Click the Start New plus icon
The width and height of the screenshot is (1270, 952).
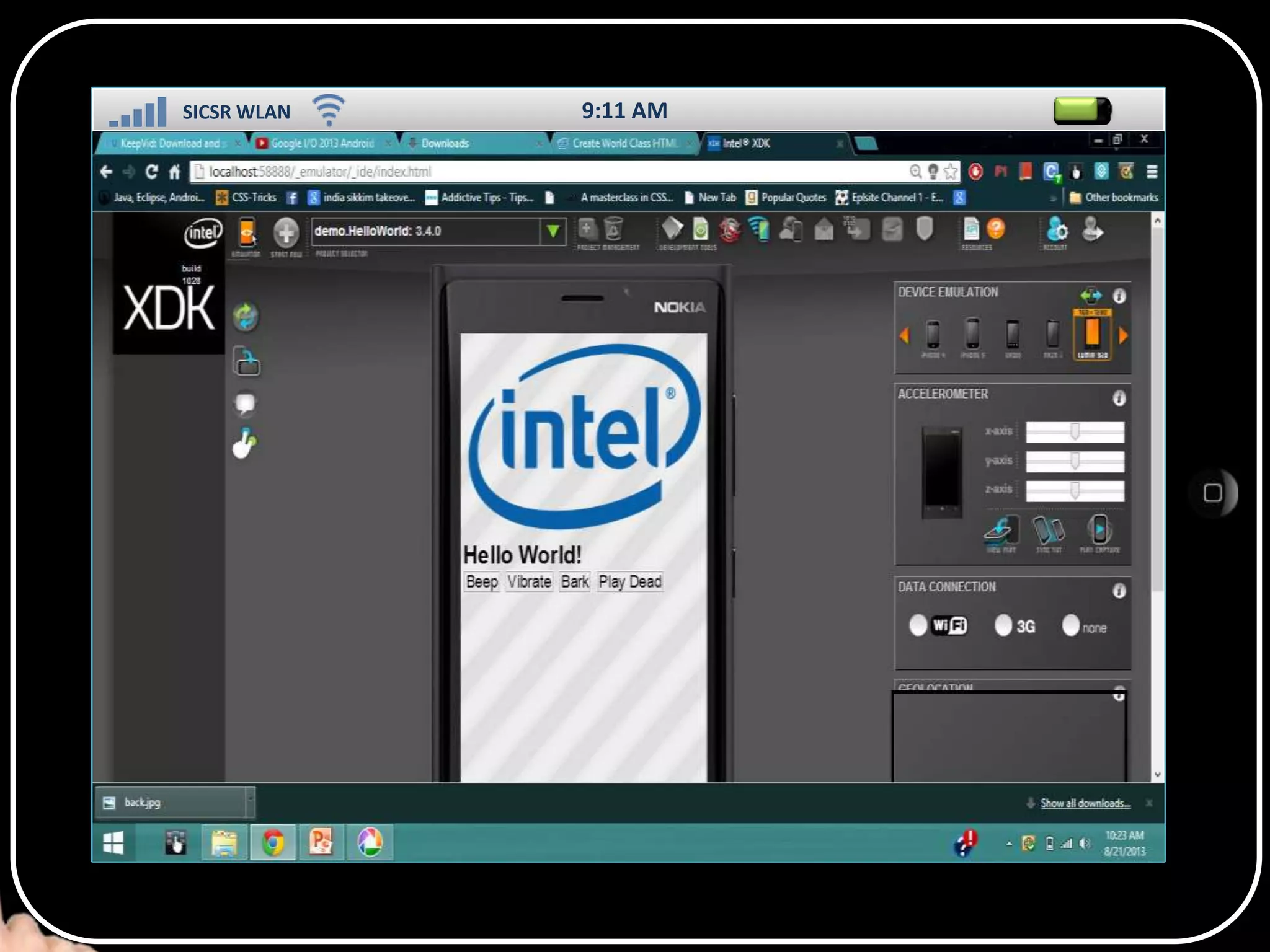pos(286,233)
